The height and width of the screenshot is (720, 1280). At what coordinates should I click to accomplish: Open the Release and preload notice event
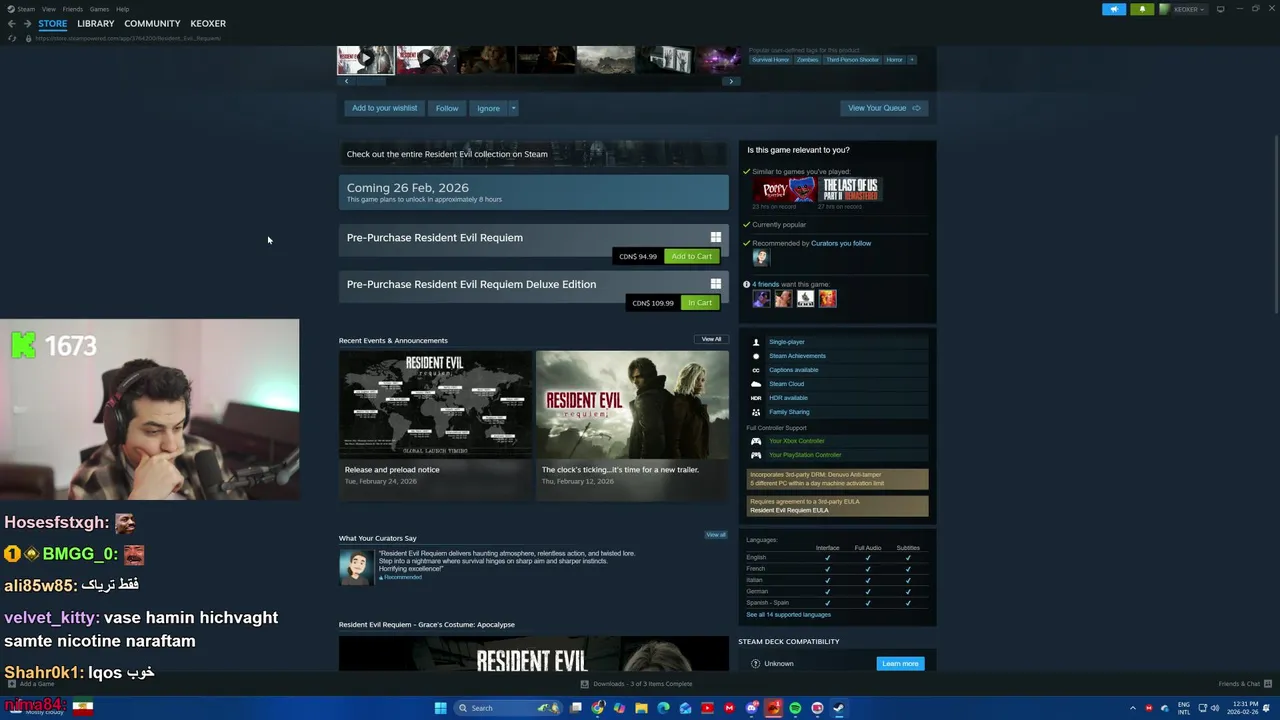pos(435,425)
